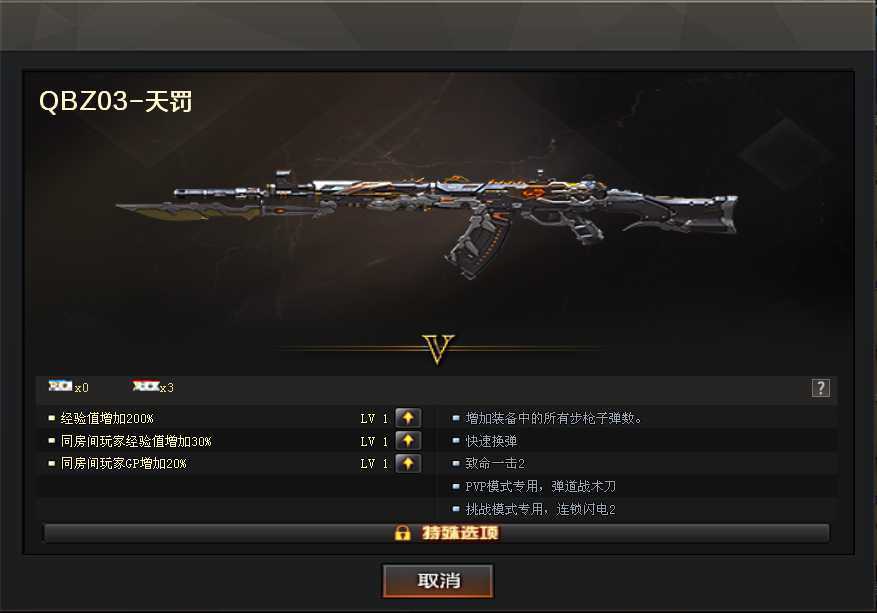Select the 经验值增加200% attribute row
The image size is (877, 613).
point(236,418)
